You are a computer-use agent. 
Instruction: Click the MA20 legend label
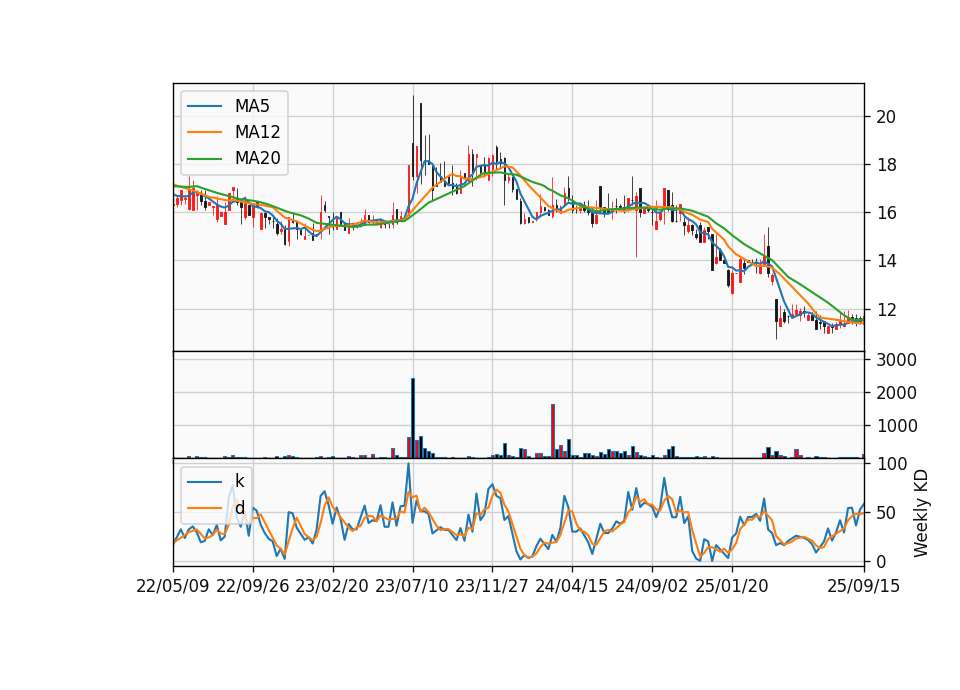pos(257,158)
